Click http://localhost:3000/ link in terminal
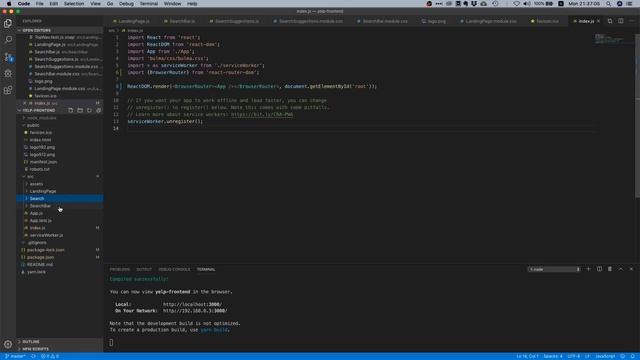Screen dimensions: 640x360 [x=192, y=304]
